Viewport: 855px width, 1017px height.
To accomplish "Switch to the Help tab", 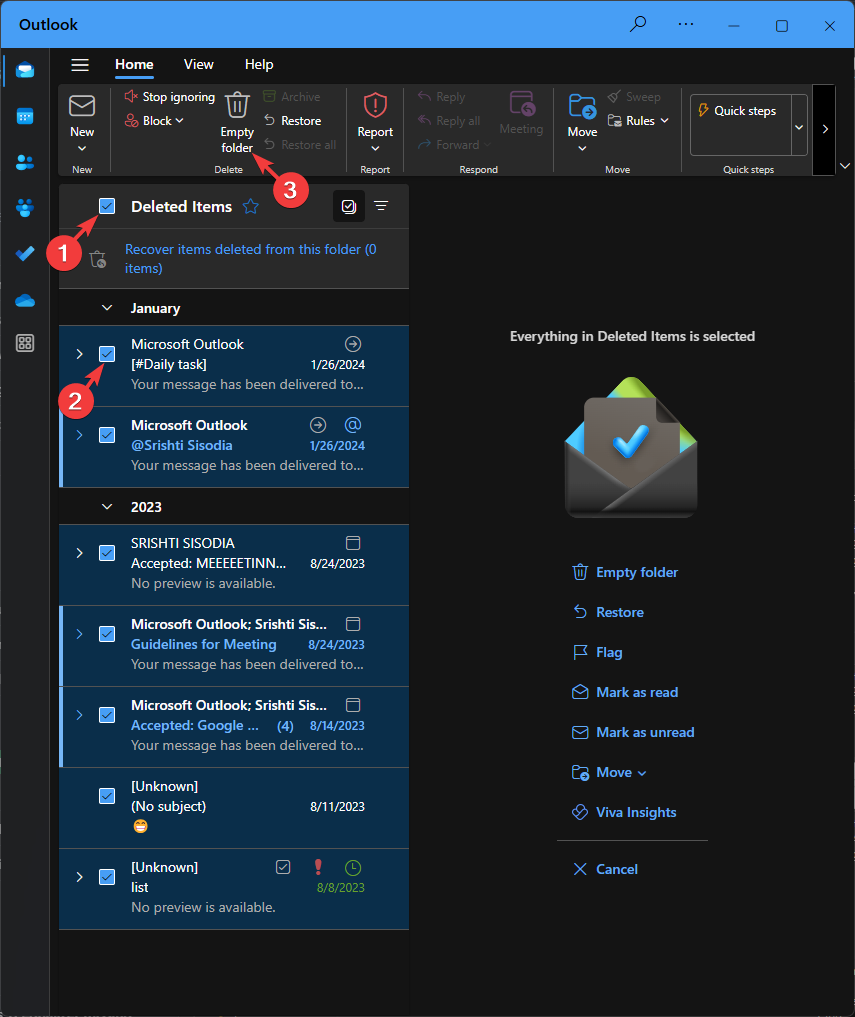I will 259,64.
